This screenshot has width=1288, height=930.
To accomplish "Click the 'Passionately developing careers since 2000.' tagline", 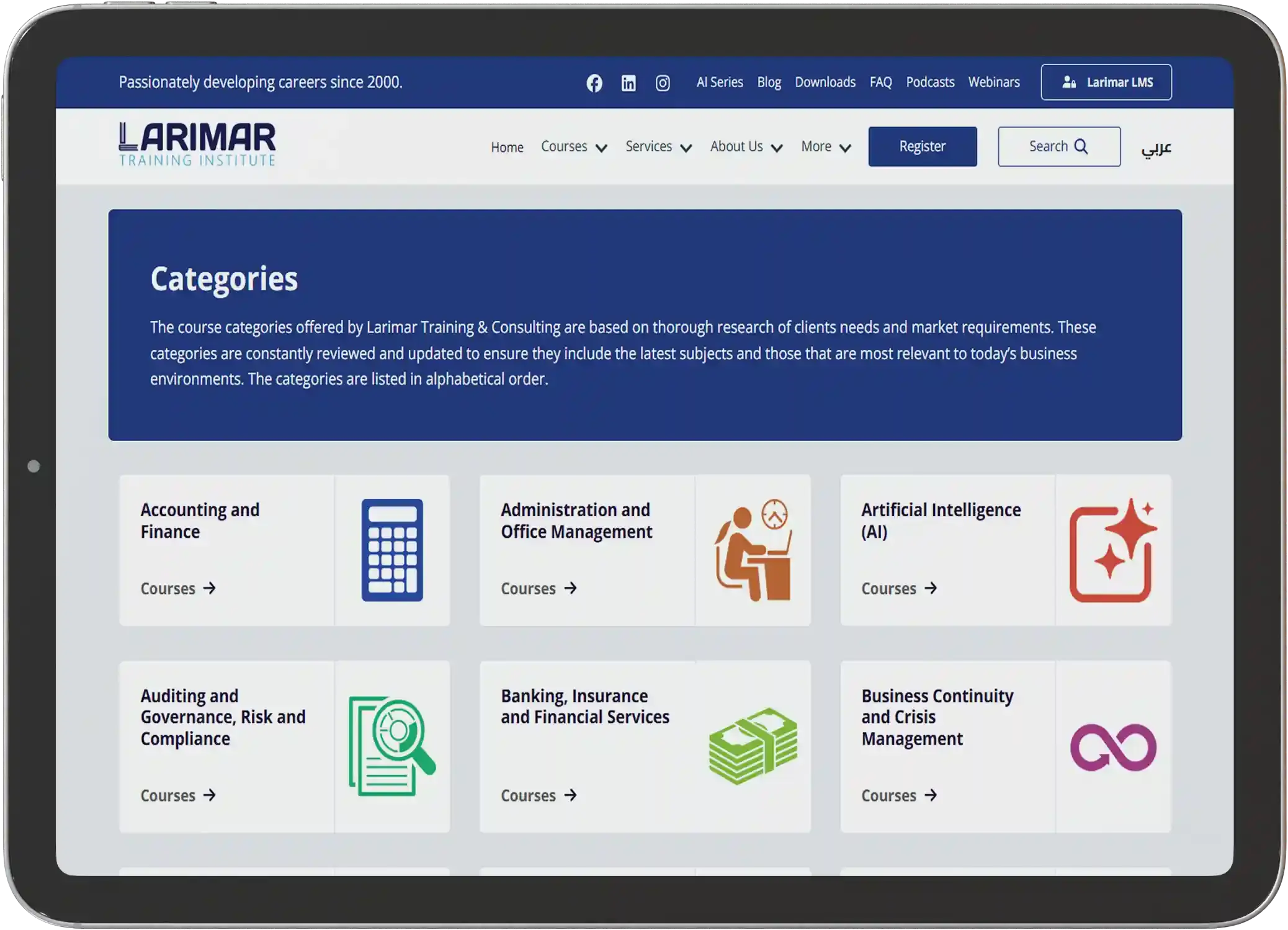I will point(261,82).
